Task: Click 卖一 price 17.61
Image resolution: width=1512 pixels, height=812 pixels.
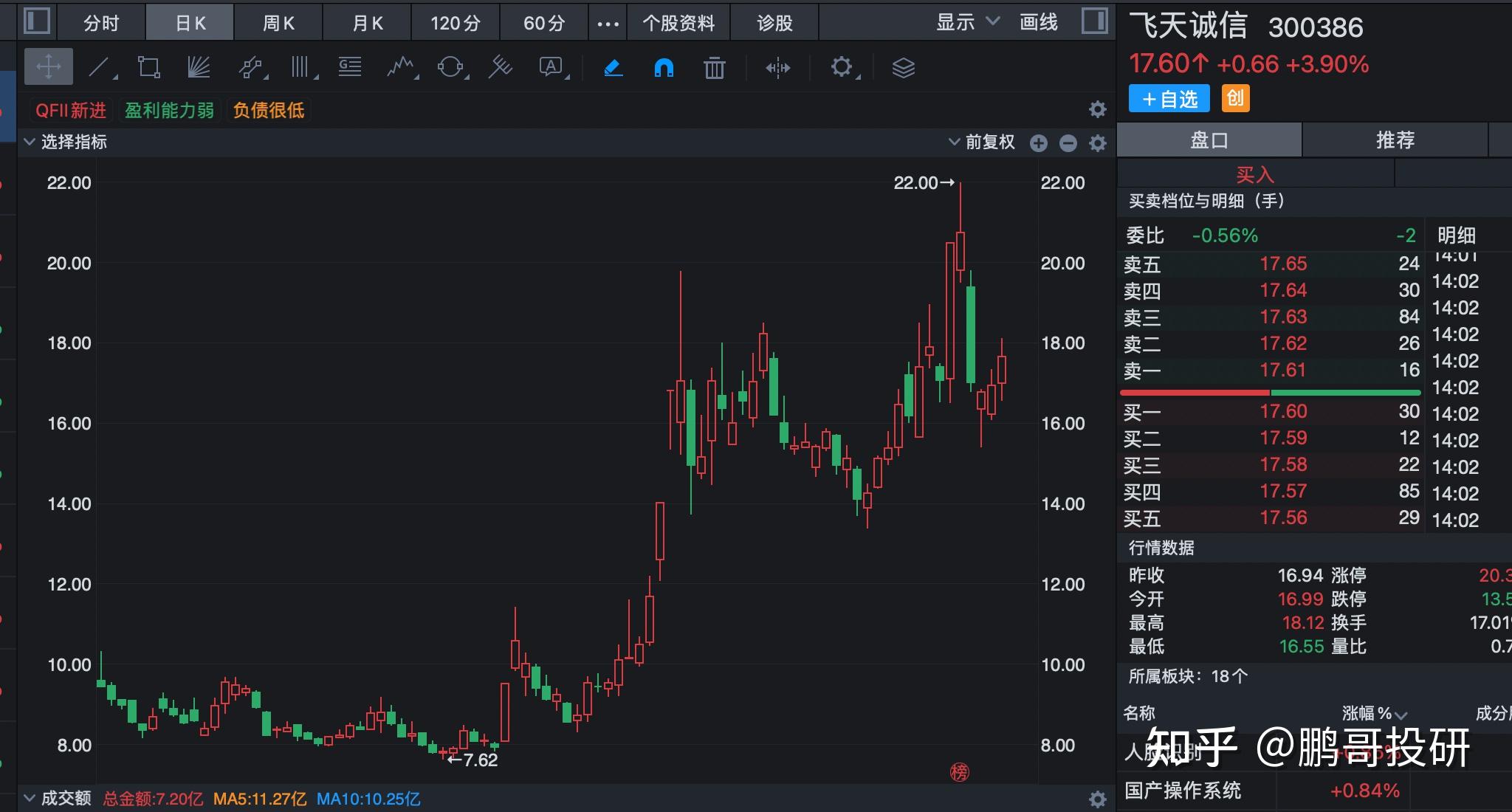Action: point(1282,370)
